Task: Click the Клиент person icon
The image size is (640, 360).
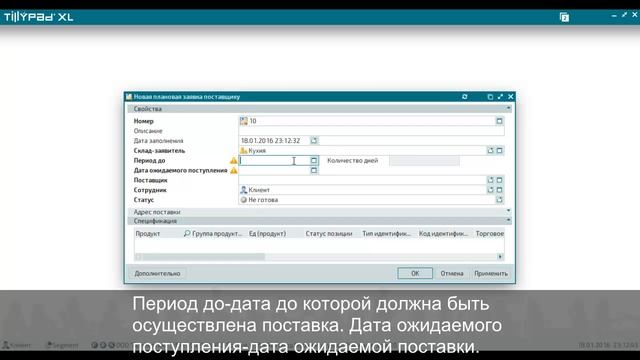Action: click(244, 190)
